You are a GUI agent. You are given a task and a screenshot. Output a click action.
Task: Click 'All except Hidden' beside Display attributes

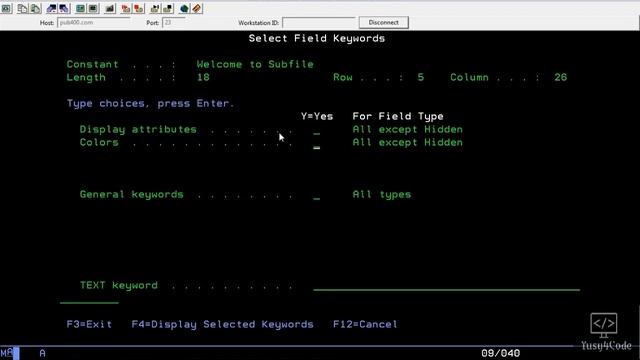tap(407, 129)
